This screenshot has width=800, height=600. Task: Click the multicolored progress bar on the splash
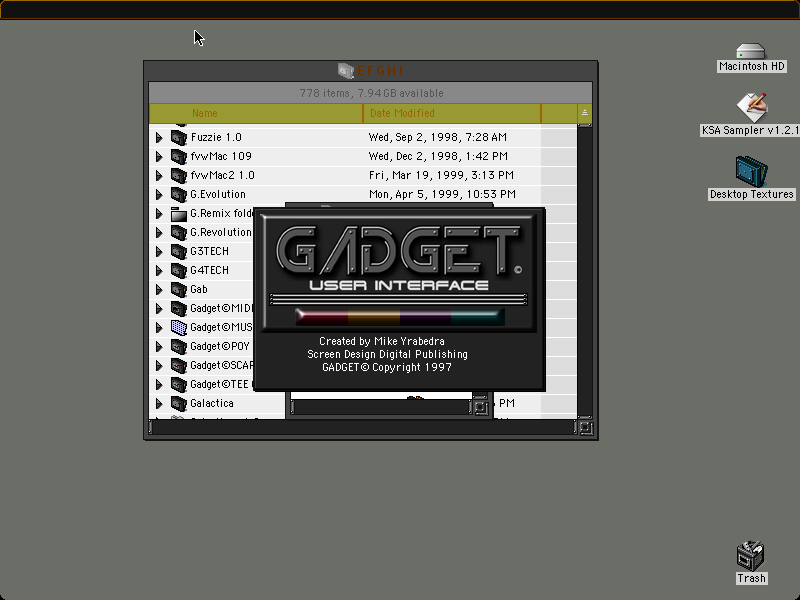[x=399, y=316]
